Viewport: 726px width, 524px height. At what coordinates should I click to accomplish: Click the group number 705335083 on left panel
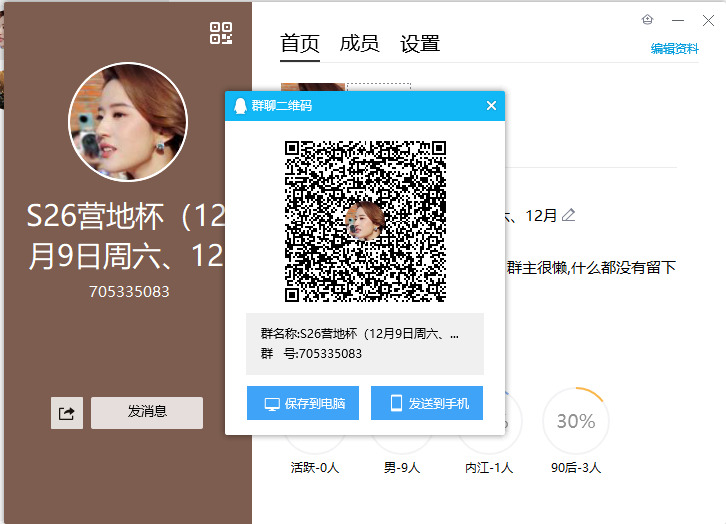[129, 292]
